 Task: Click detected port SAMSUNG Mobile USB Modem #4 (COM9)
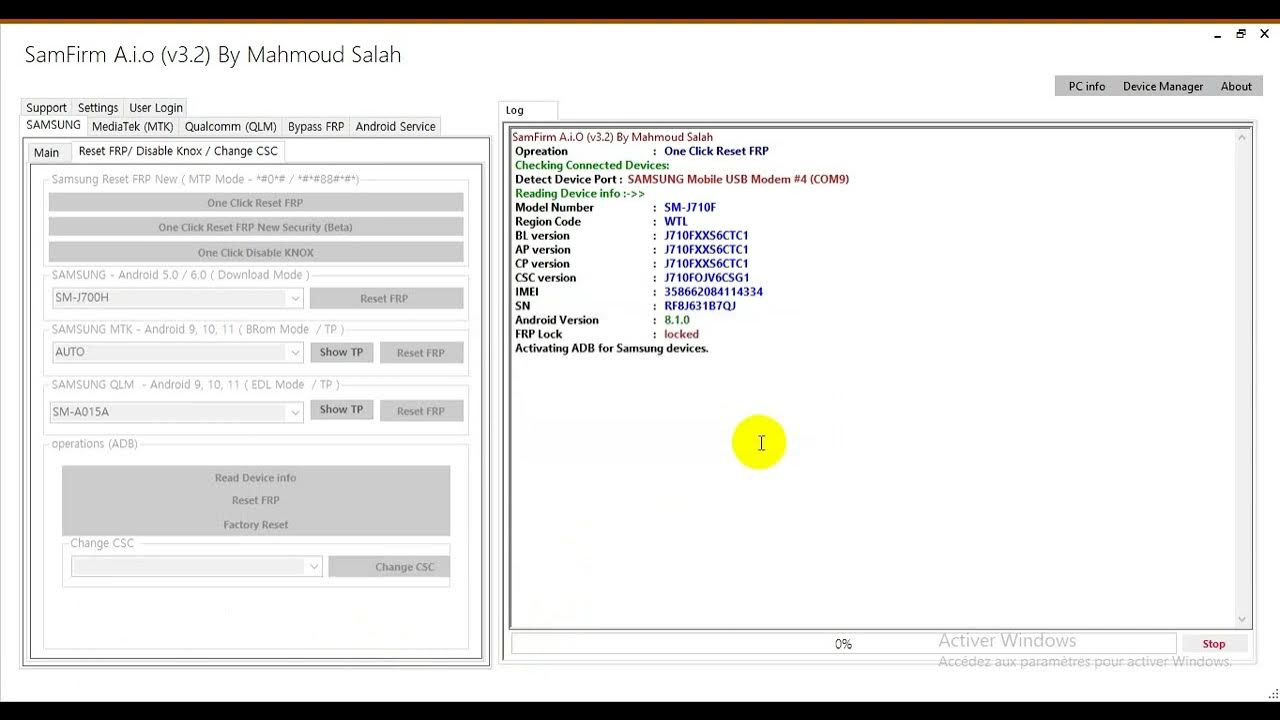(x=738, y=180)
